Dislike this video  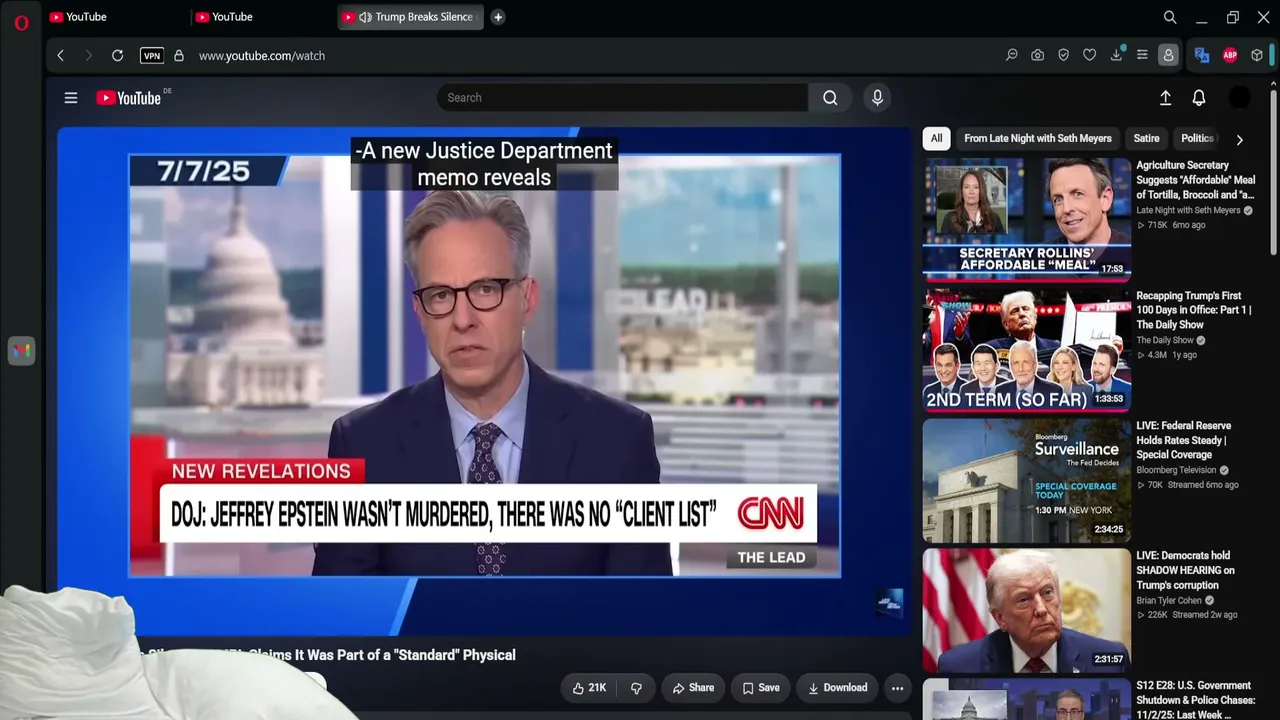click(636, 688)
